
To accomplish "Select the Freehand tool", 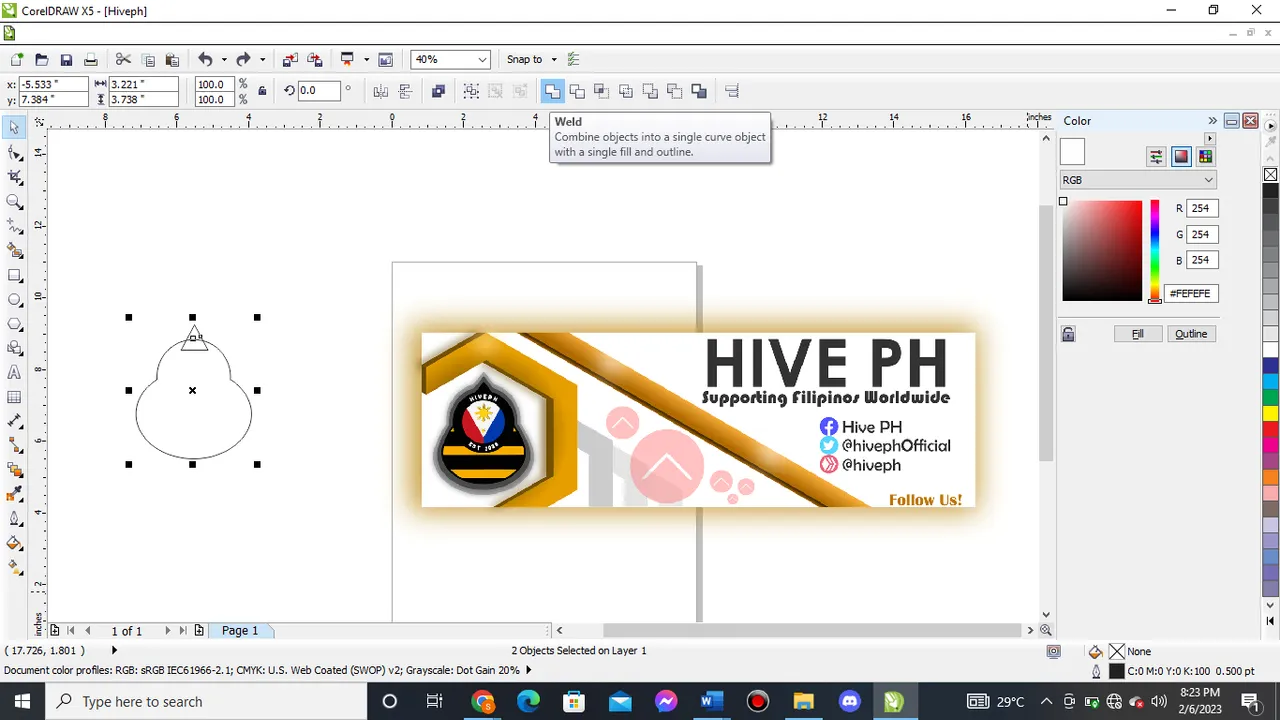I will point(14,226).
